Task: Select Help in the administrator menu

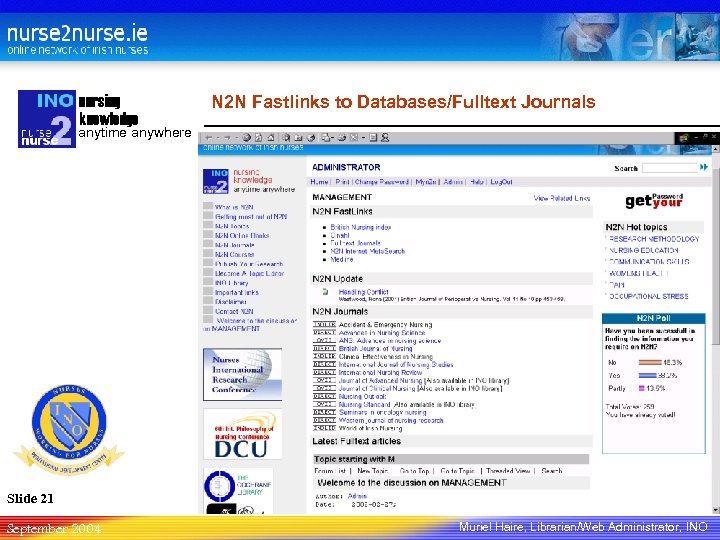Action: pyautogui.click(x=477, y=182)
